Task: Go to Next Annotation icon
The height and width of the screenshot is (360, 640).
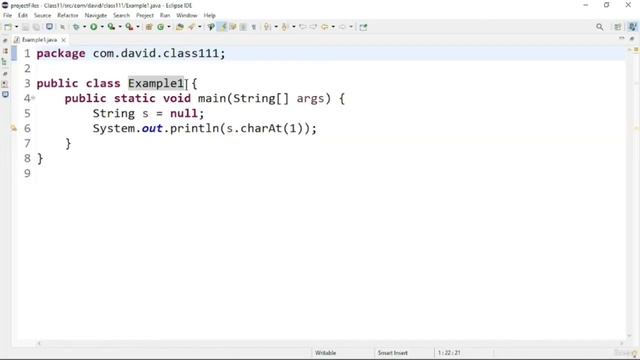Action: (x=267, y=27)
